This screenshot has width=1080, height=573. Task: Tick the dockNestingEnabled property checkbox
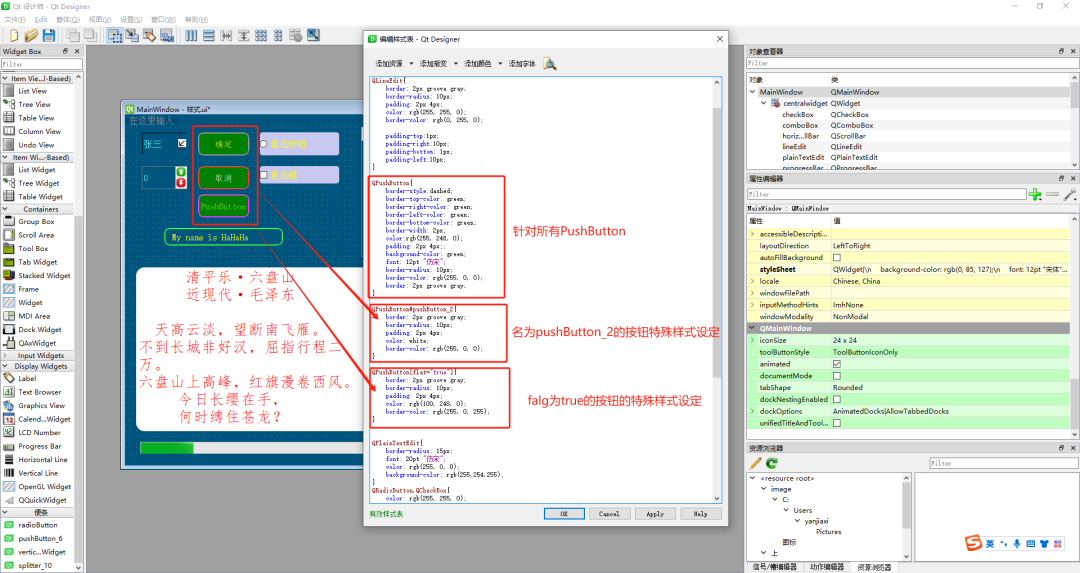click(837, 399)
